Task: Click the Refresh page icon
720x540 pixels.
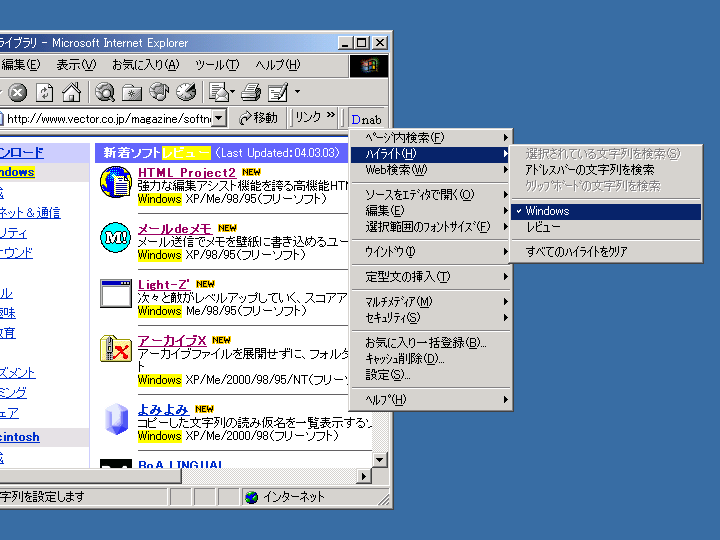Action: click(x=45, y=93)
